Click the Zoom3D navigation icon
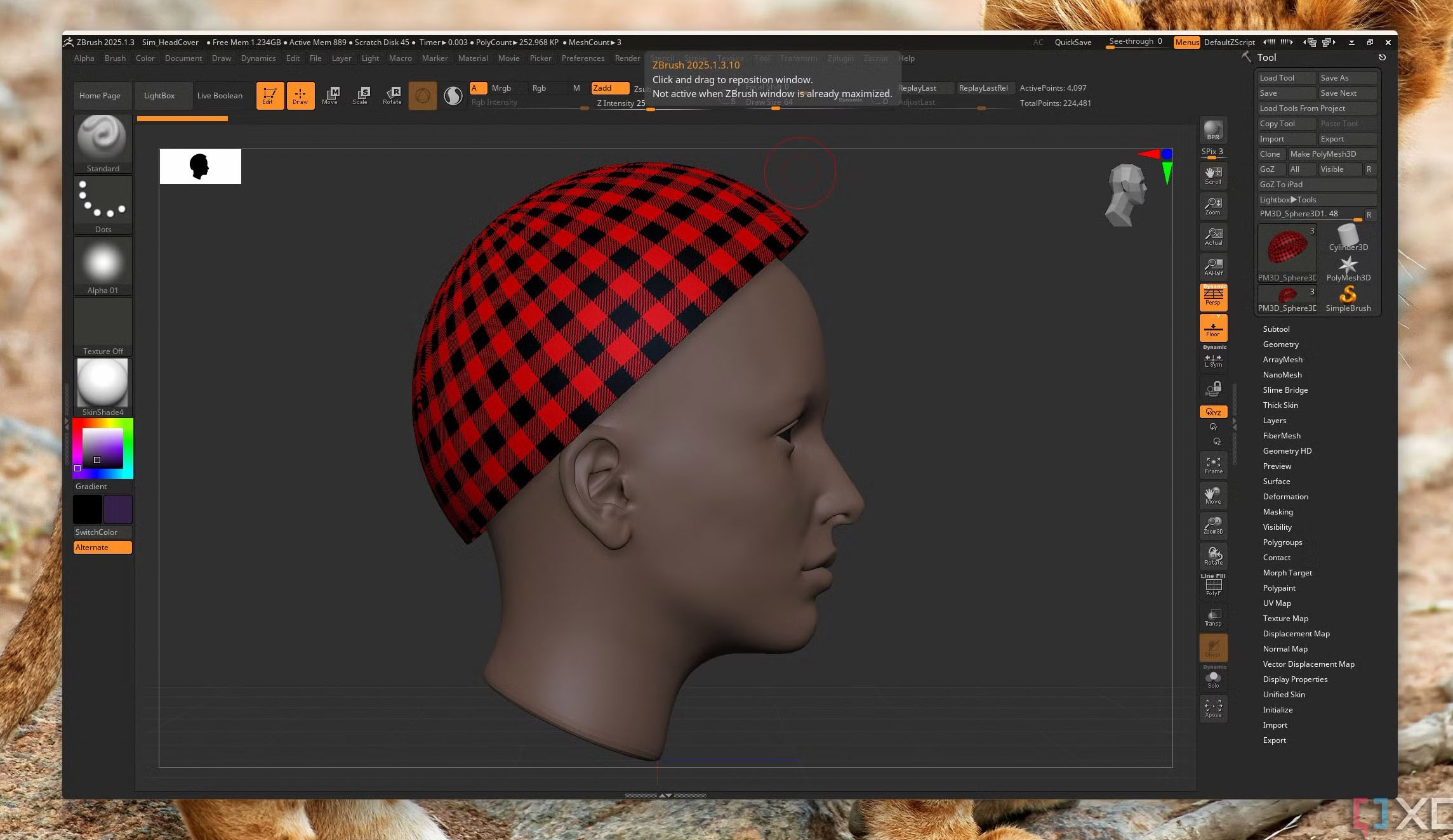The height and width of the screenshot is (840, 1453). (x=1213, y=526)
